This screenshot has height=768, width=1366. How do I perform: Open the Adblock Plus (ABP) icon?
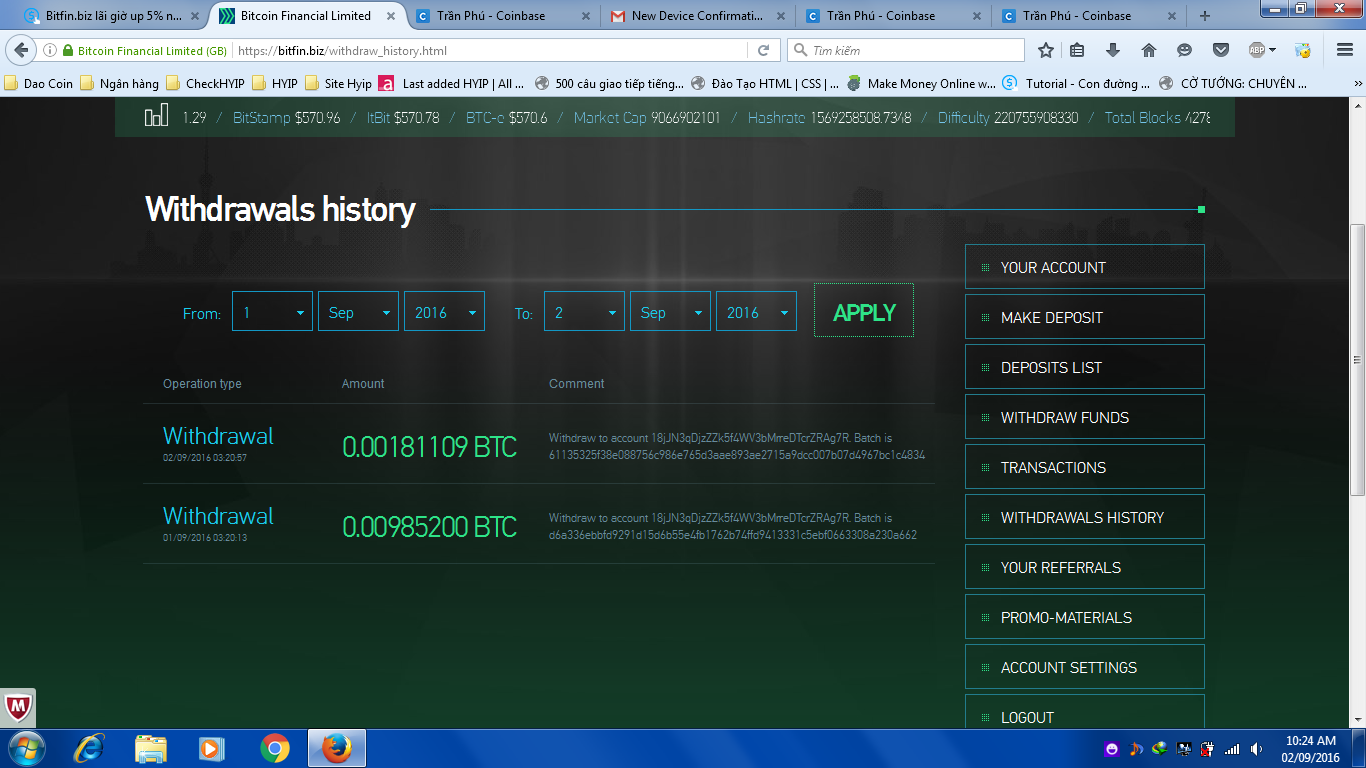tap(1257, 50)
